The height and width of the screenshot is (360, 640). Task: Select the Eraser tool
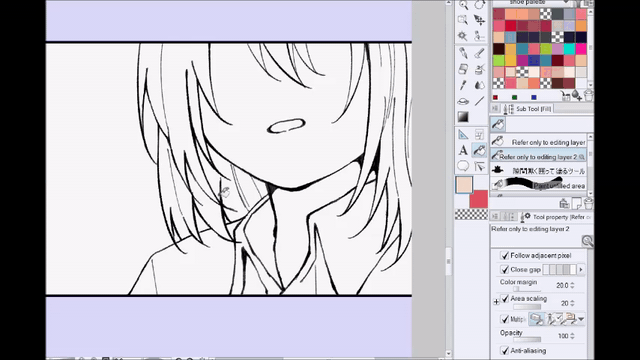tap(463, 69)
